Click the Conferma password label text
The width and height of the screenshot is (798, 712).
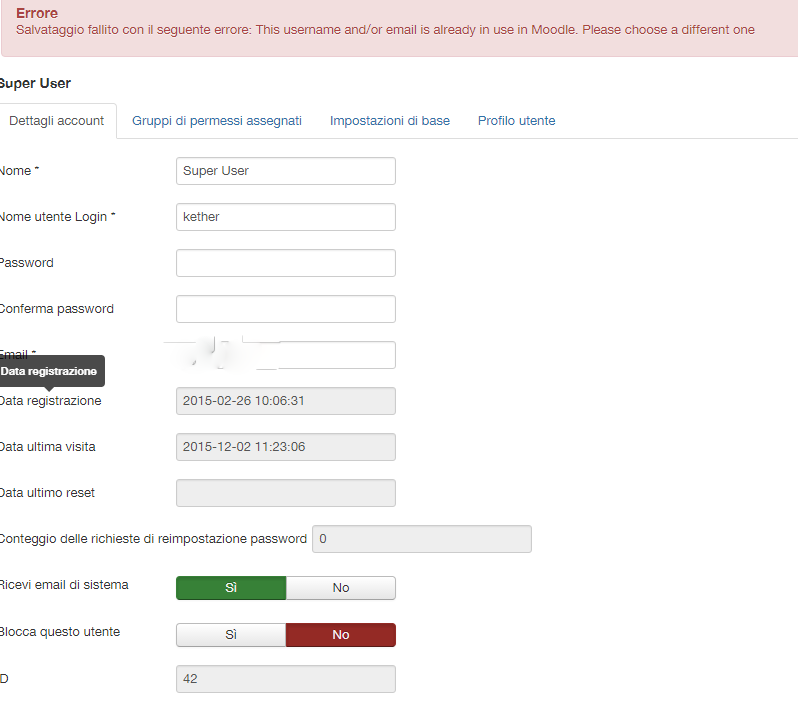coord(56,309)
